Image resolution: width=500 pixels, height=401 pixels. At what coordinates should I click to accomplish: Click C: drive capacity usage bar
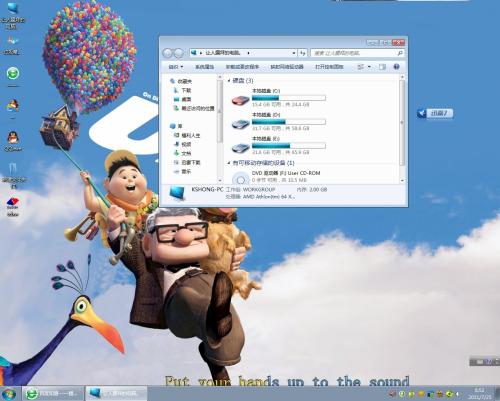[289, 98]
